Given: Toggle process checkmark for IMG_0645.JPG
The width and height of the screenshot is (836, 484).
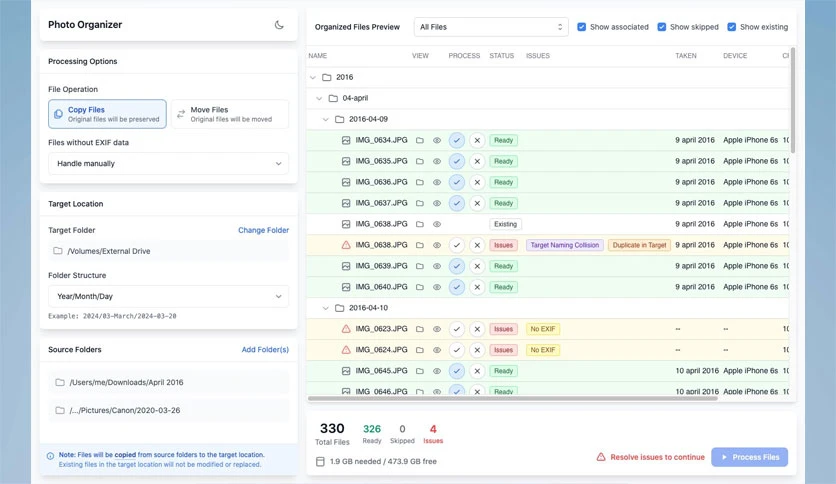Looking at the screenshot, I should (456, 371).
